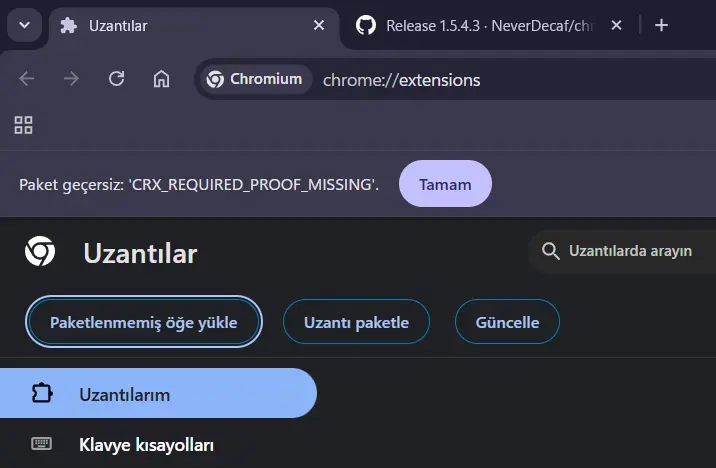This screenshot has height=468, width=716.
Task: Dismiss the error with Tamam button
Action: [445, 184]
